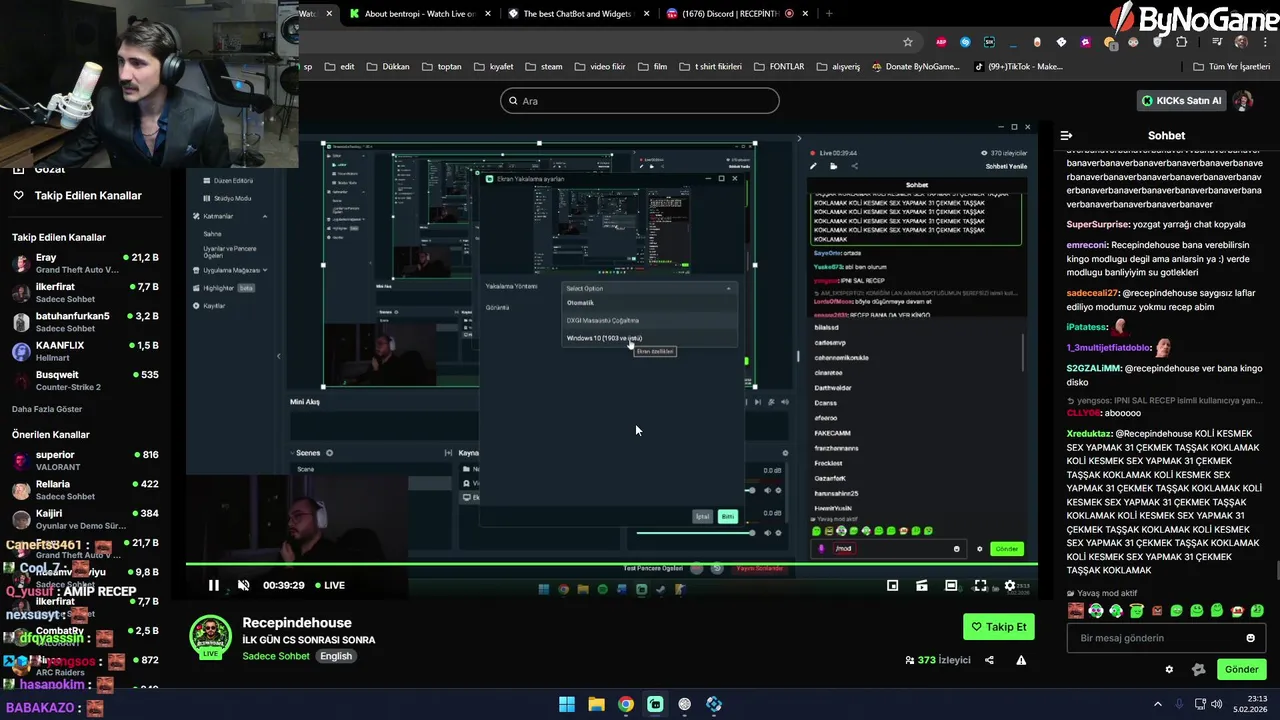The image size is (1280, 720).
Task: Open Chrome extensions puzzle icon
Action: click(x=1181, y=42)
